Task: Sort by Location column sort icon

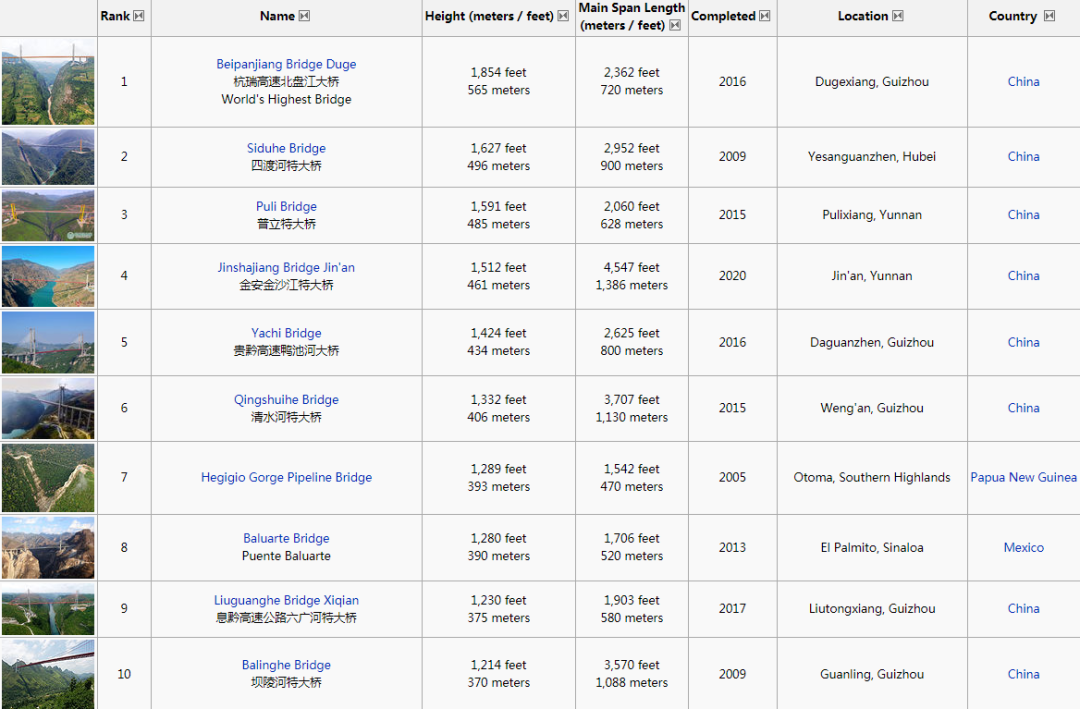Action: pos(897,16)
